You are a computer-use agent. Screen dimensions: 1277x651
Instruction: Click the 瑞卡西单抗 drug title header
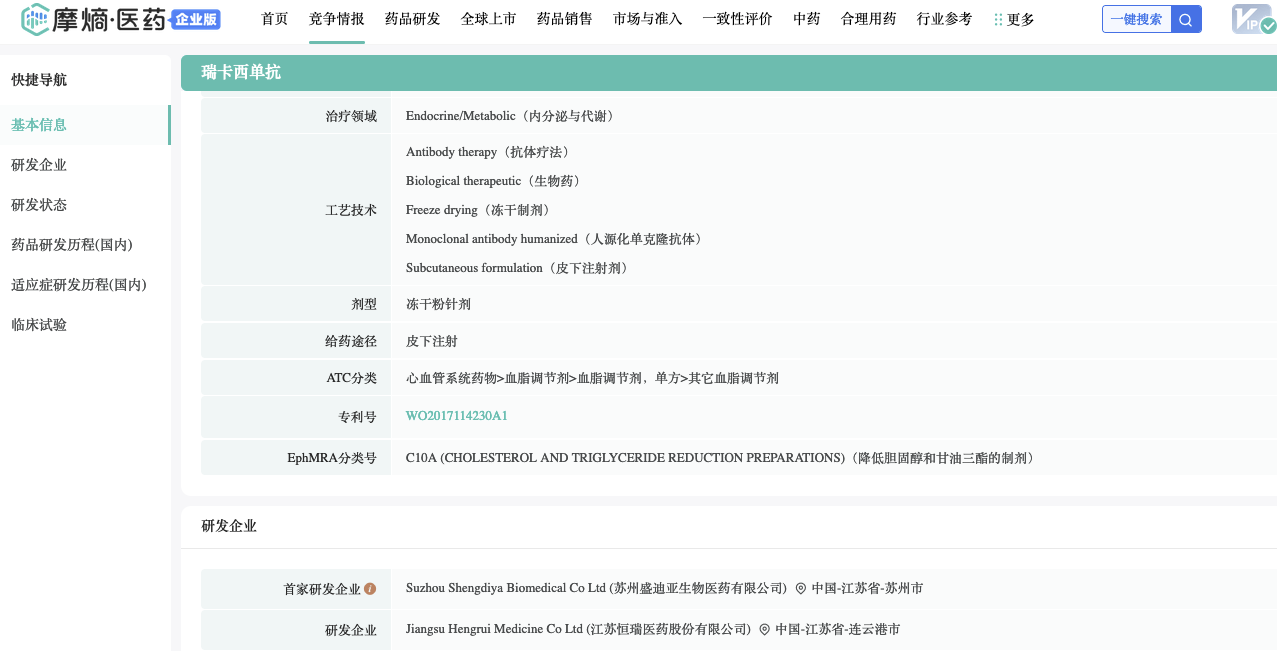[x=241, y=72]
